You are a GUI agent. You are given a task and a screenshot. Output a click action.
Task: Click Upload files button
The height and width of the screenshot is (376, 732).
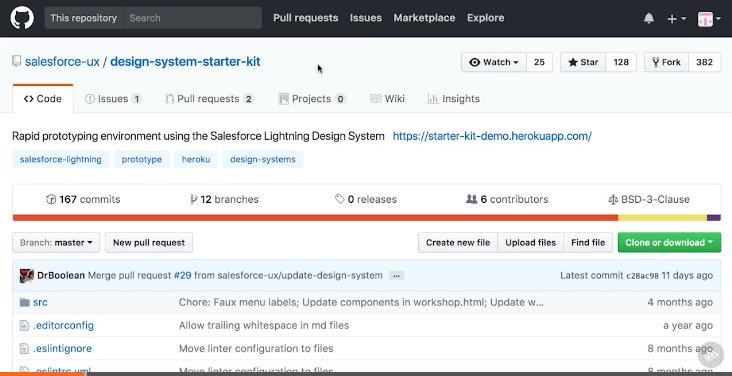[x=531, y=242]
